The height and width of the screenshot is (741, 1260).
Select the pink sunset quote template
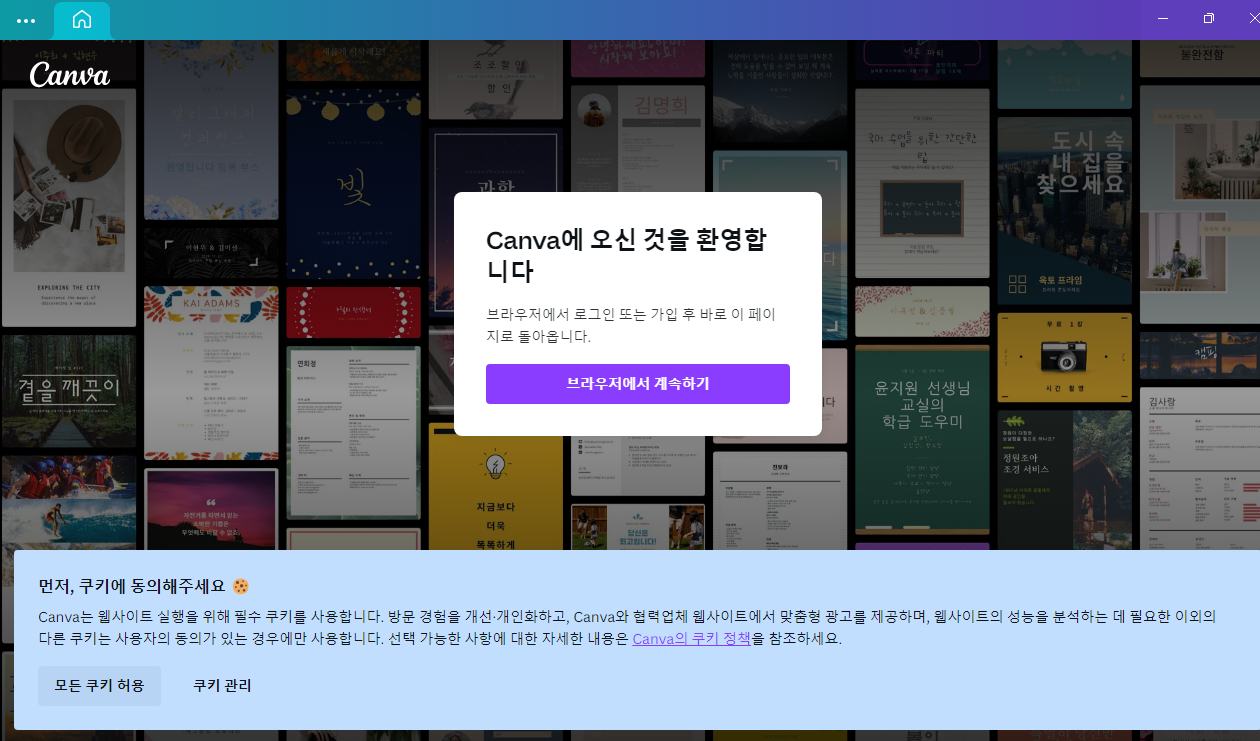(x=211, y=509)
